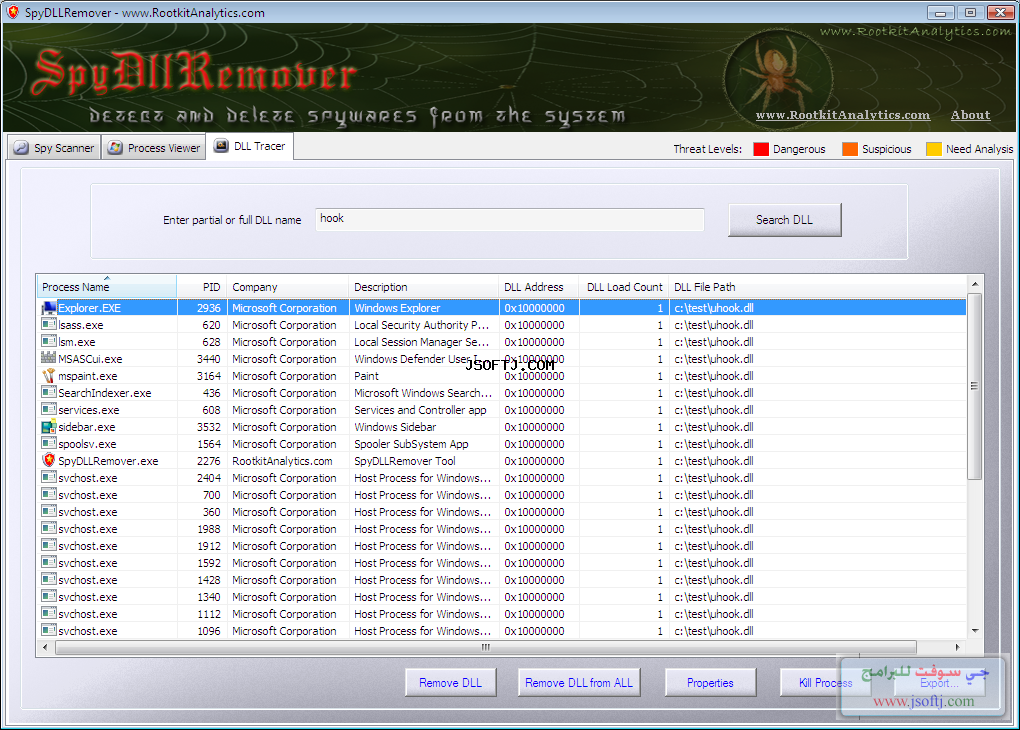Click the spoolsv.exe process icon
1020x730 pixels.
pos(49,444)
